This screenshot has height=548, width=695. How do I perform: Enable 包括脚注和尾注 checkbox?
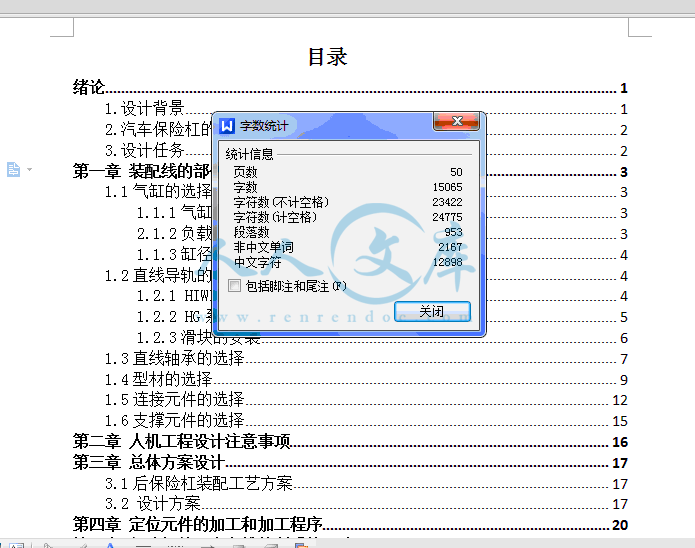click(234, 286)
